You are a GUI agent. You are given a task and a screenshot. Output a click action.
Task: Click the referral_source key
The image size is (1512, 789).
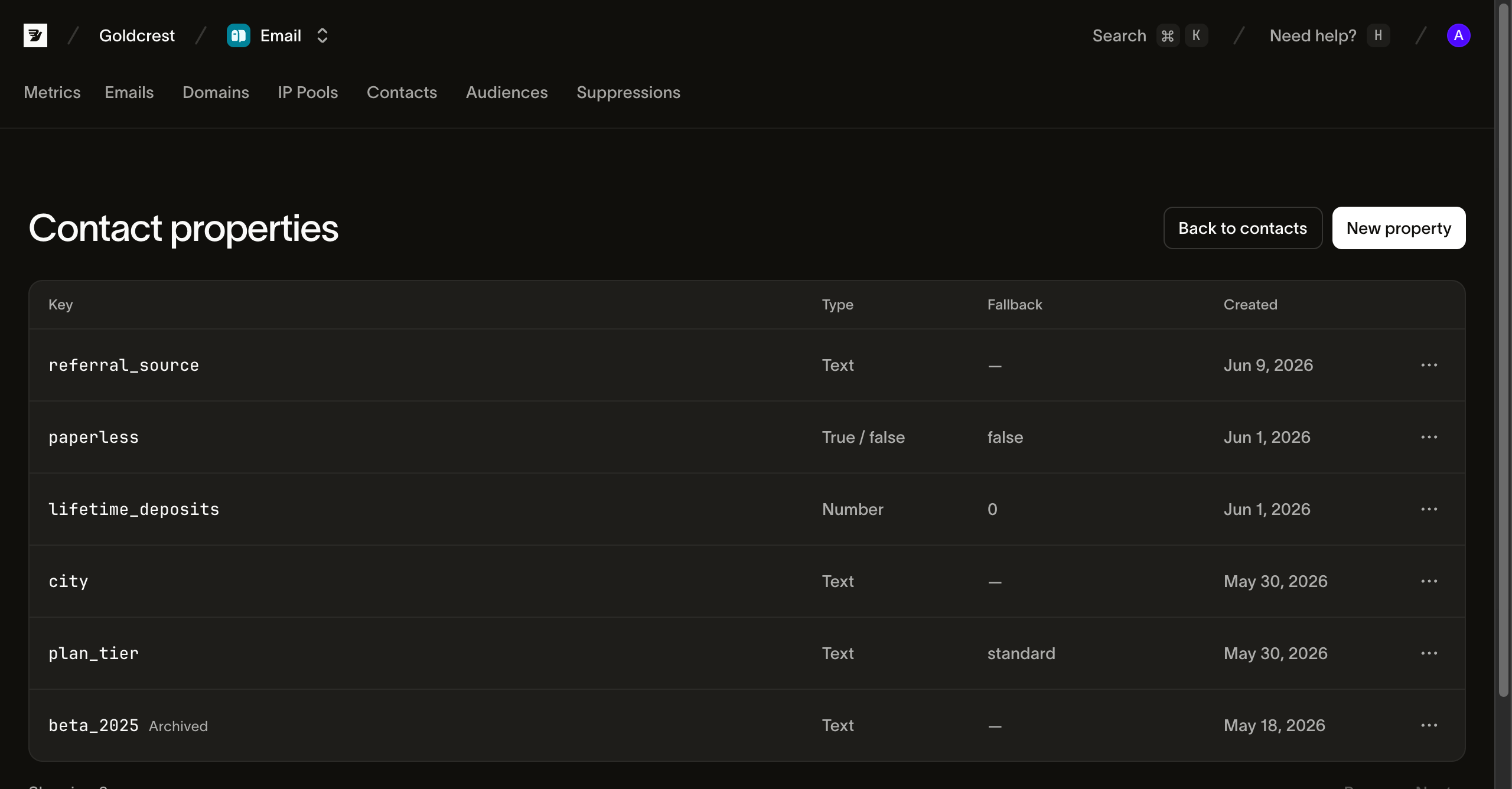124,365
